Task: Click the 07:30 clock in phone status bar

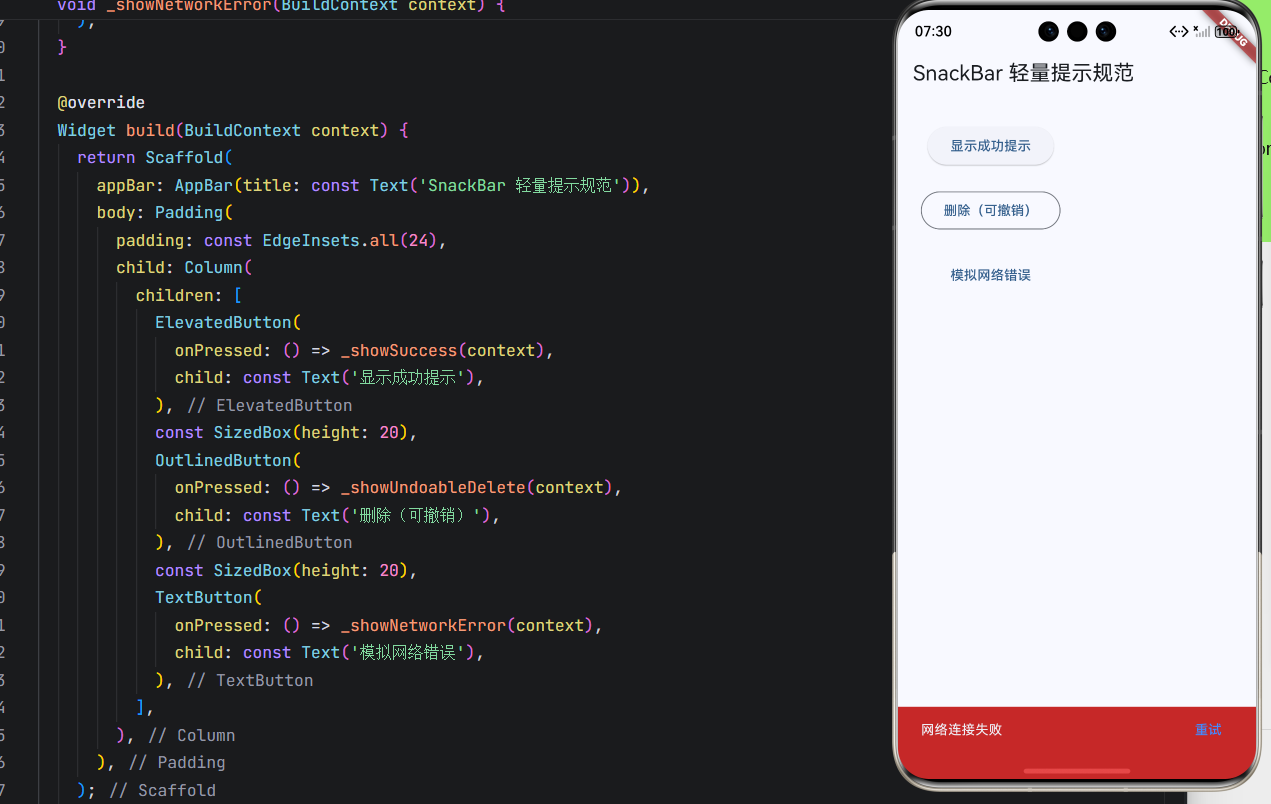Action: (933, 32)
